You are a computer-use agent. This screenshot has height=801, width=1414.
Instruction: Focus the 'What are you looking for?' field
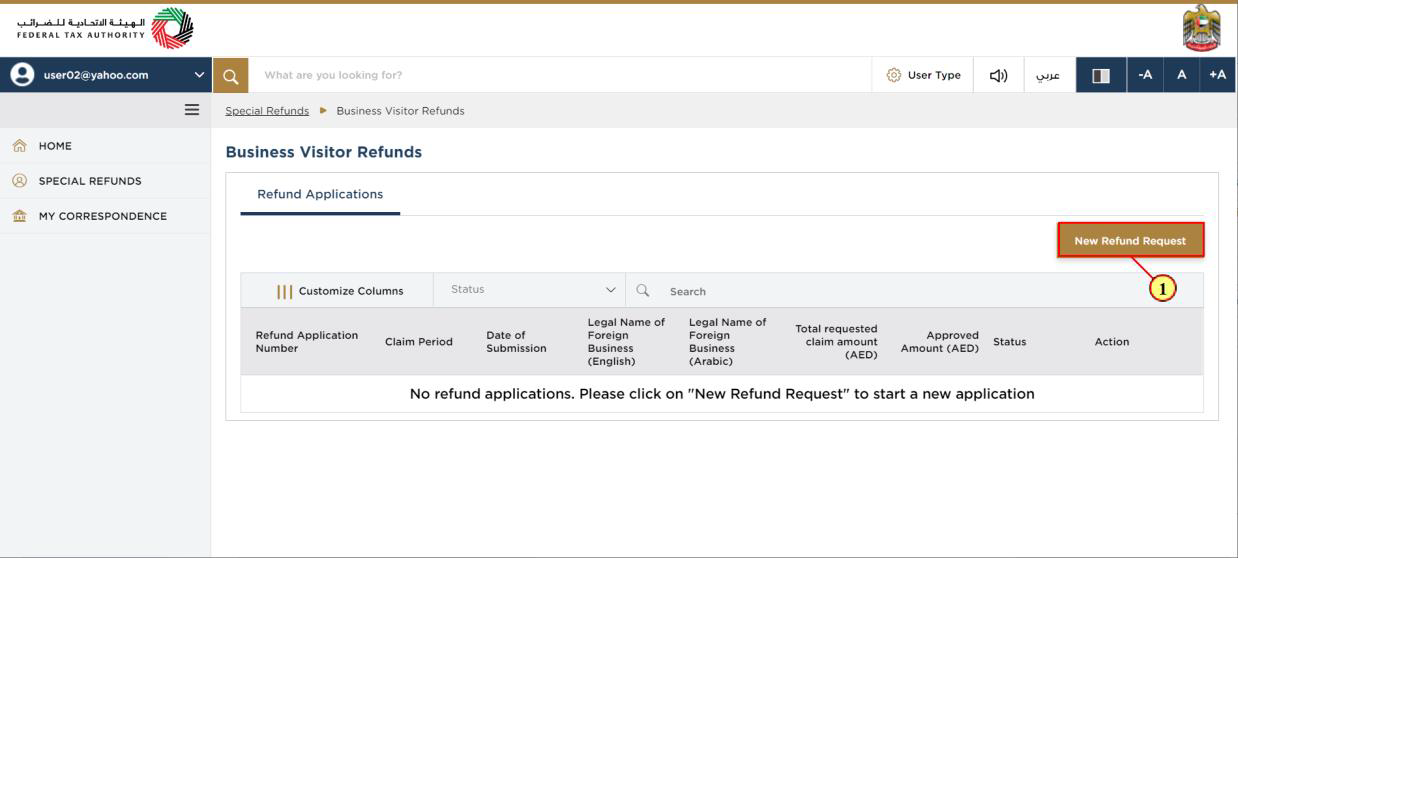pos(560,75)
